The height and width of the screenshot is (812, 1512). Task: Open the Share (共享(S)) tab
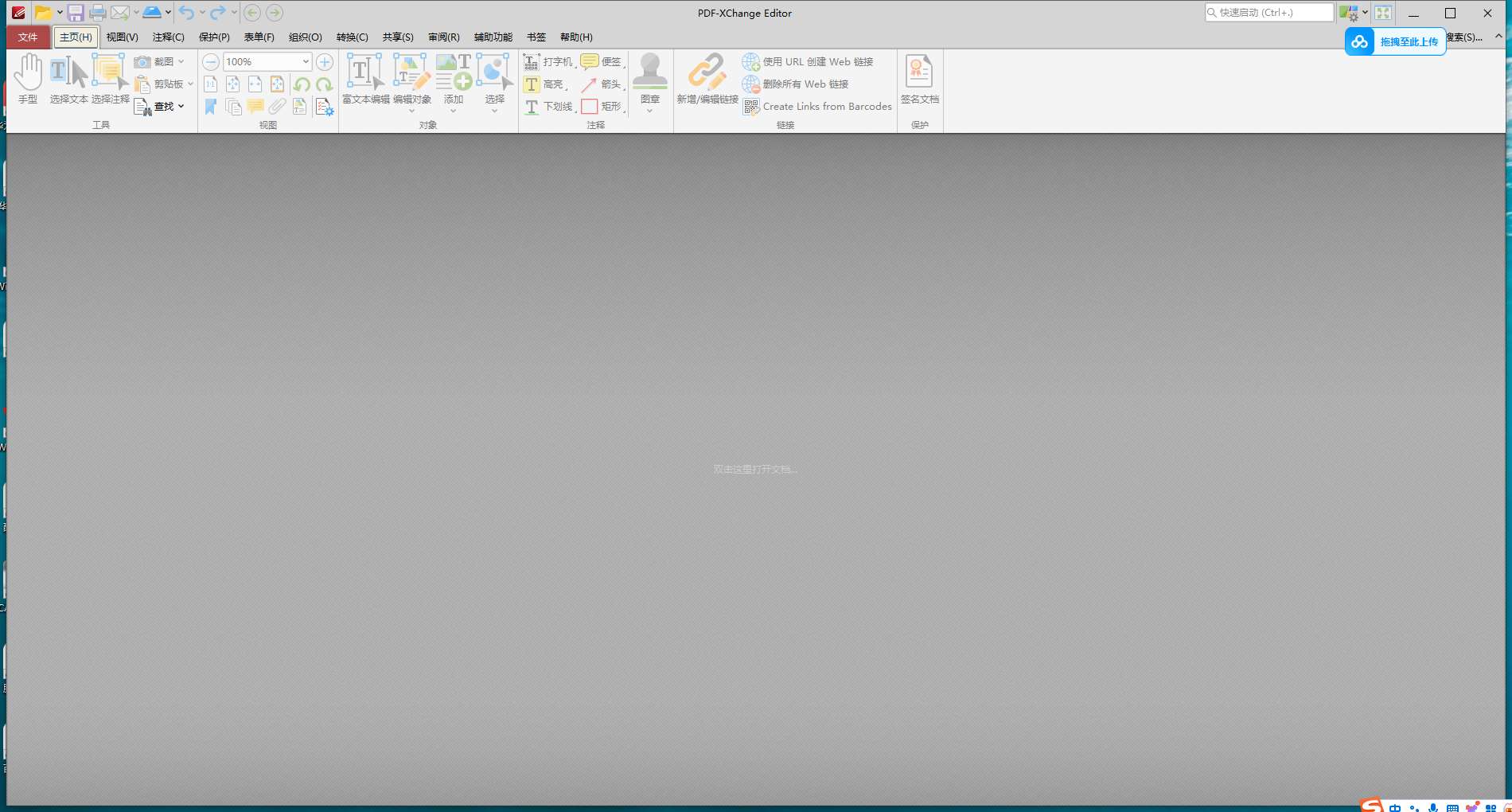[x=398, y=37]
